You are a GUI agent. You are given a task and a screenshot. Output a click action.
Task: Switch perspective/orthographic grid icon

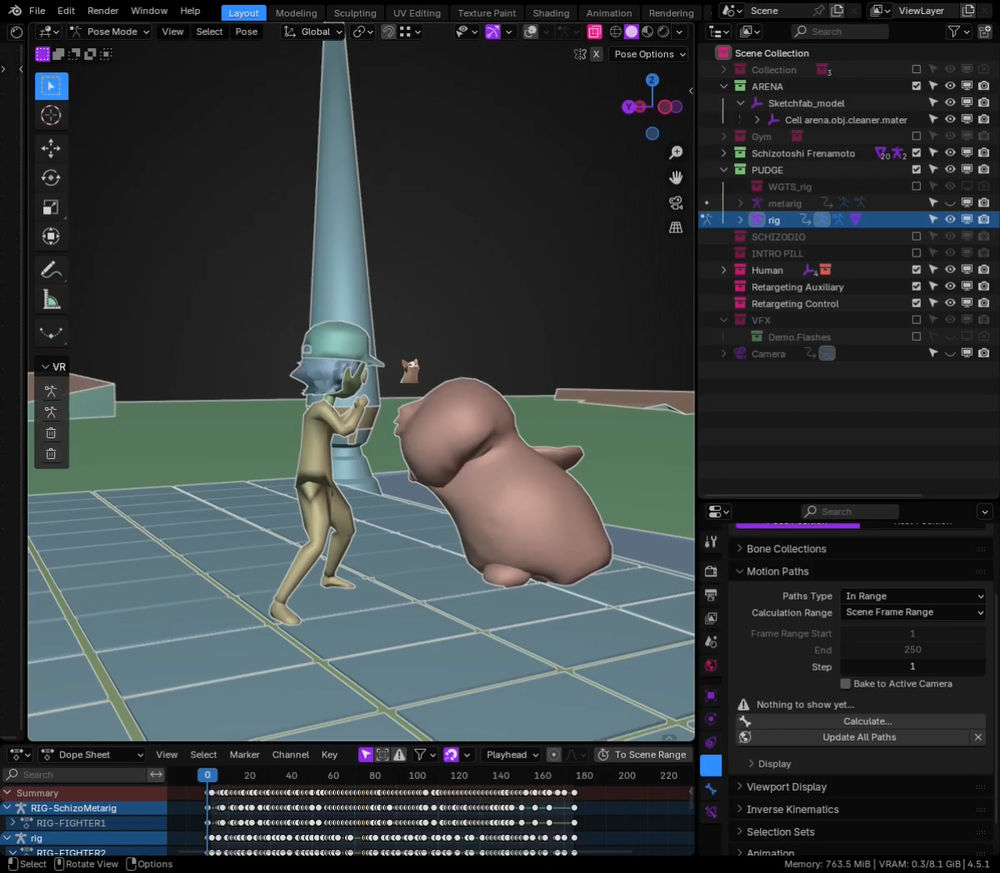pos(675,228)
